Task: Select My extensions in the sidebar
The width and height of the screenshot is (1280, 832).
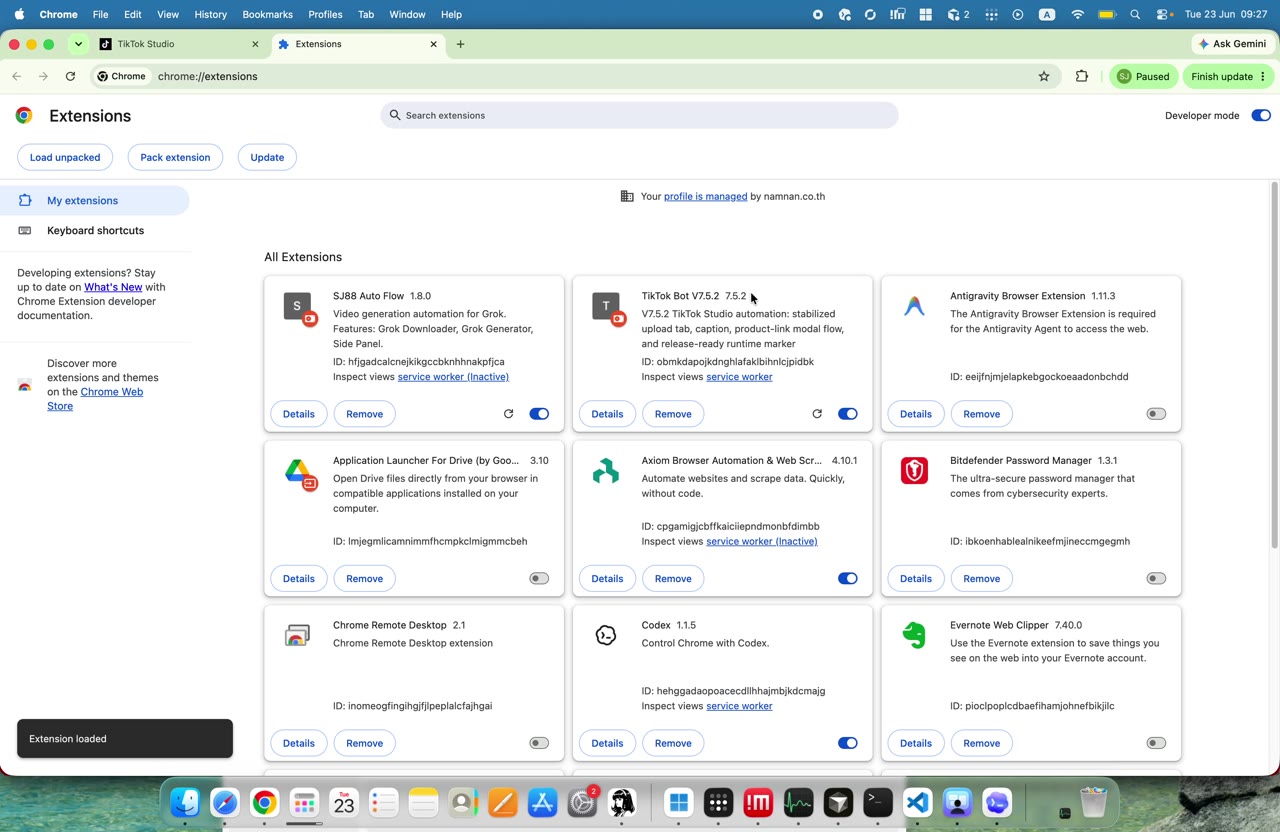Action: click(x=95, y=201)
